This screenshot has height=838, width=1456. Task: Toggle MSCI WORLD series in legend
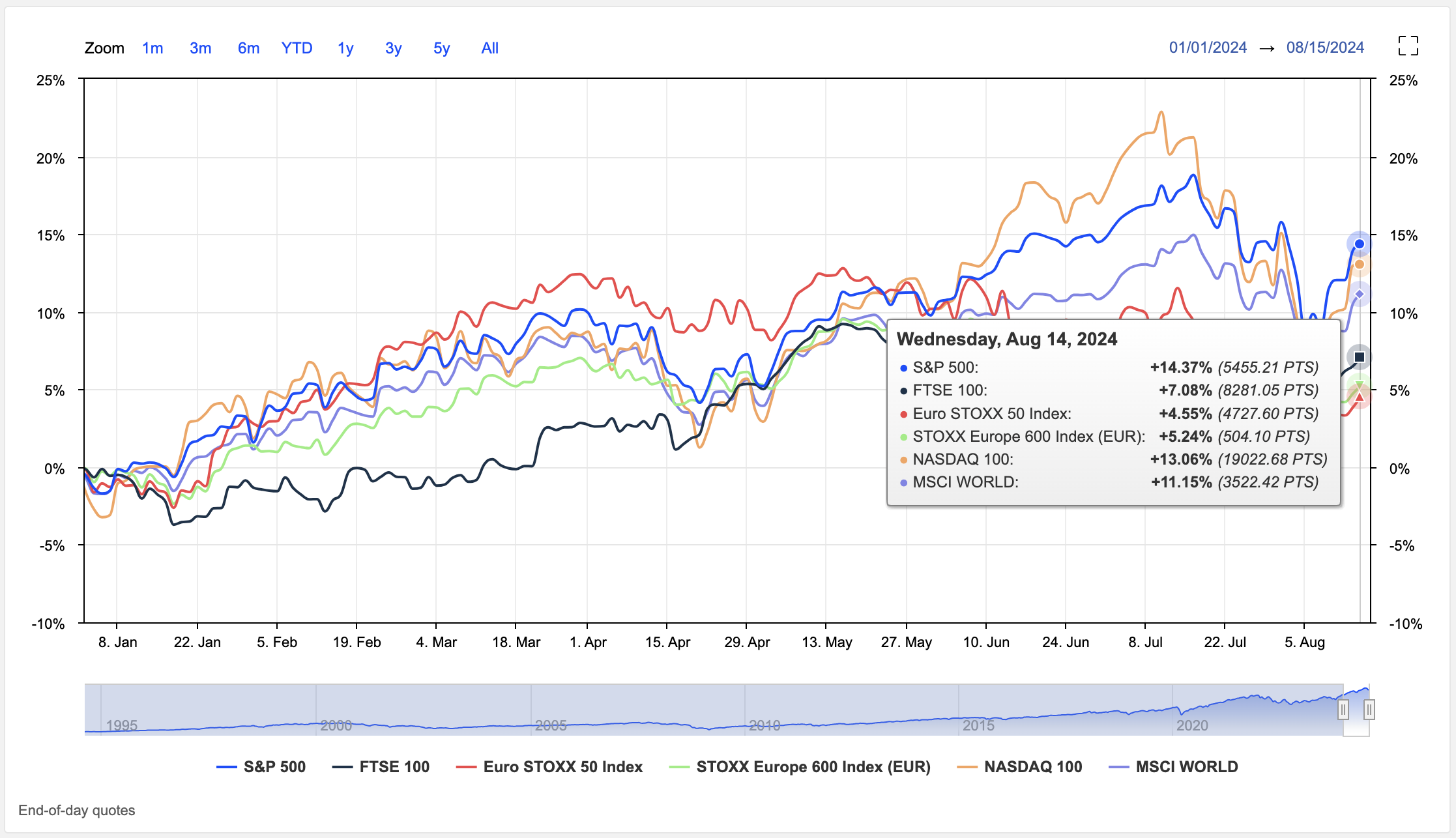click(x=1173, y=767)
